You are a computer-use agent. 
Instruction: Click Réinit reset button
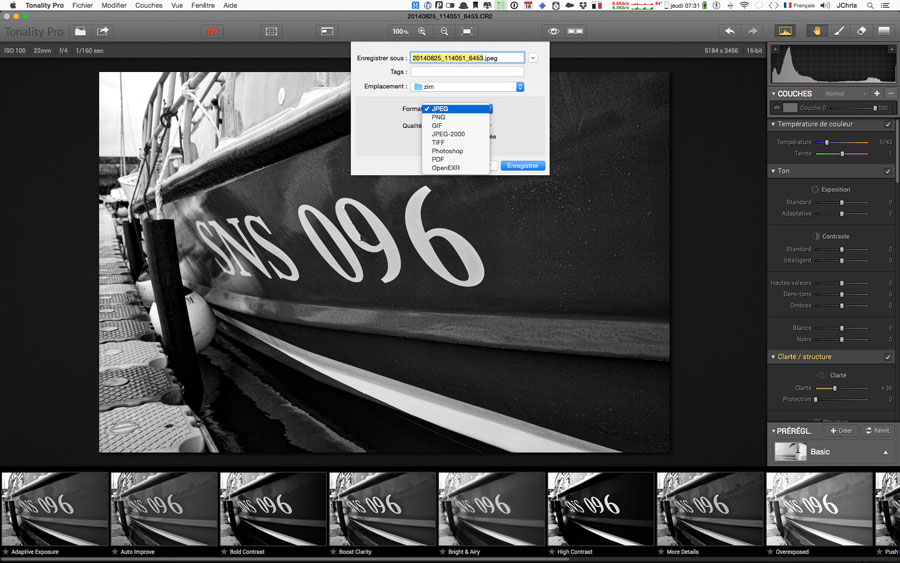[x=878, y=431]
